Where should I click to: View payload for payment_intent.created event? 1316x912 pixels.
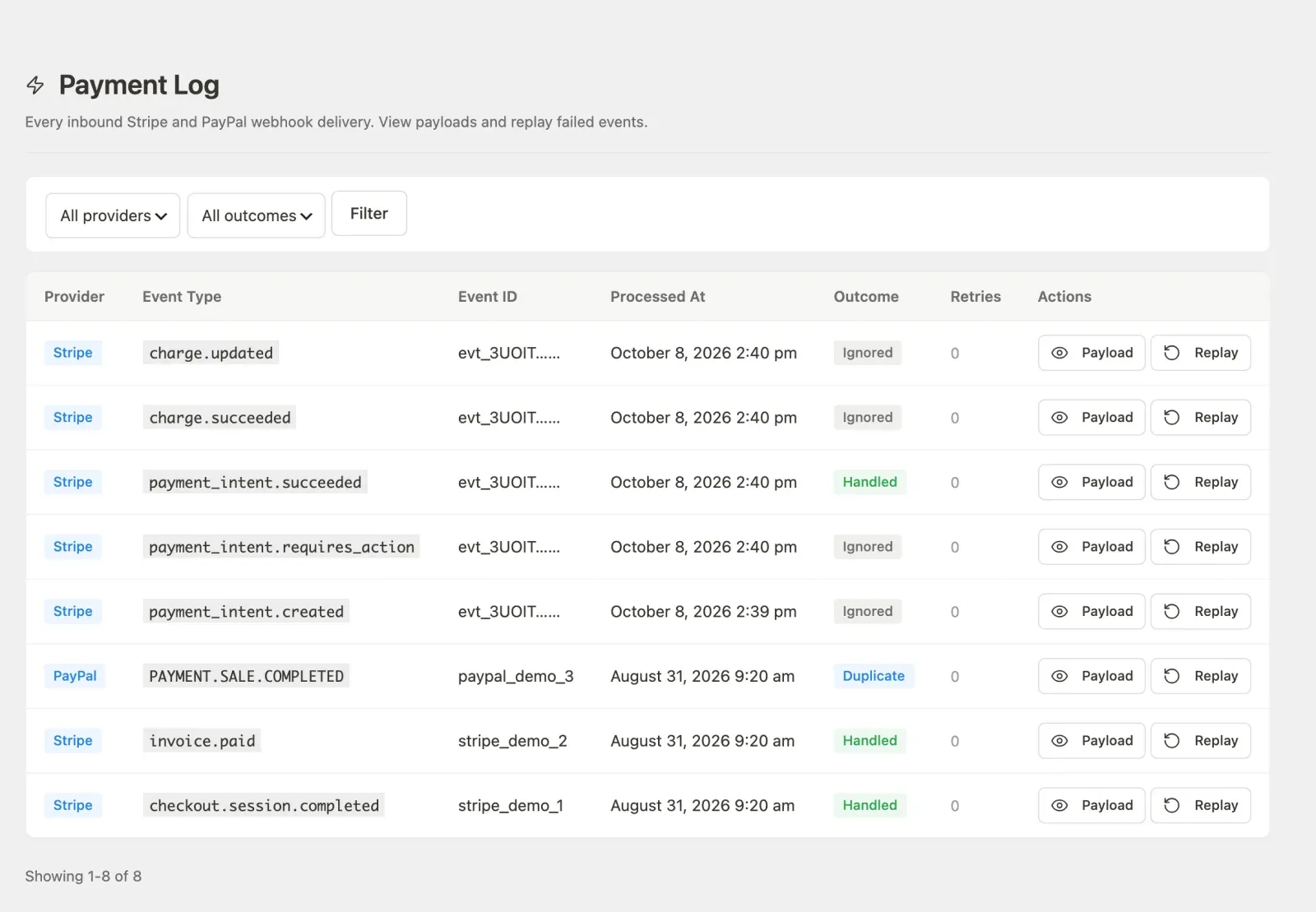pos(1091,612)
